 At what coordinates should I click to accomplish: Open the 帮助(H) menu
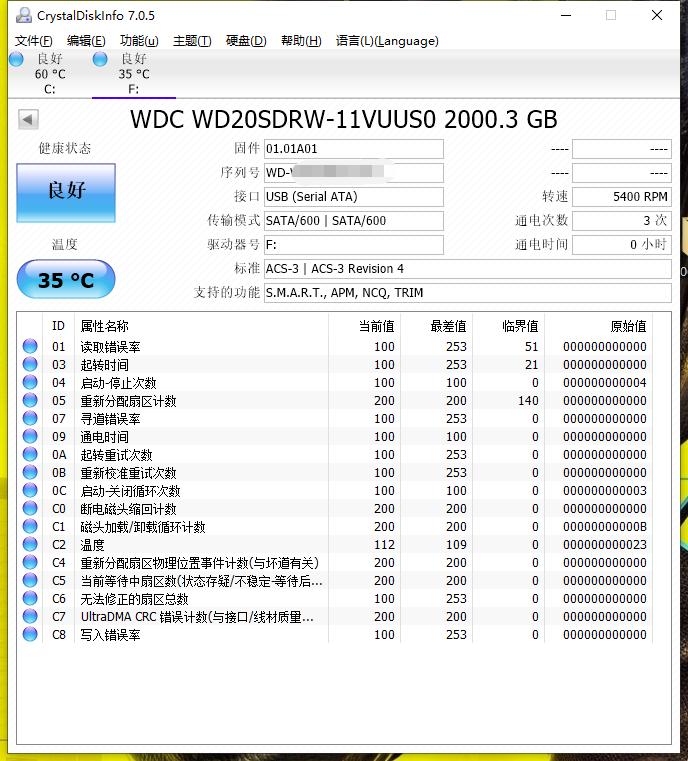click(301, 41)
